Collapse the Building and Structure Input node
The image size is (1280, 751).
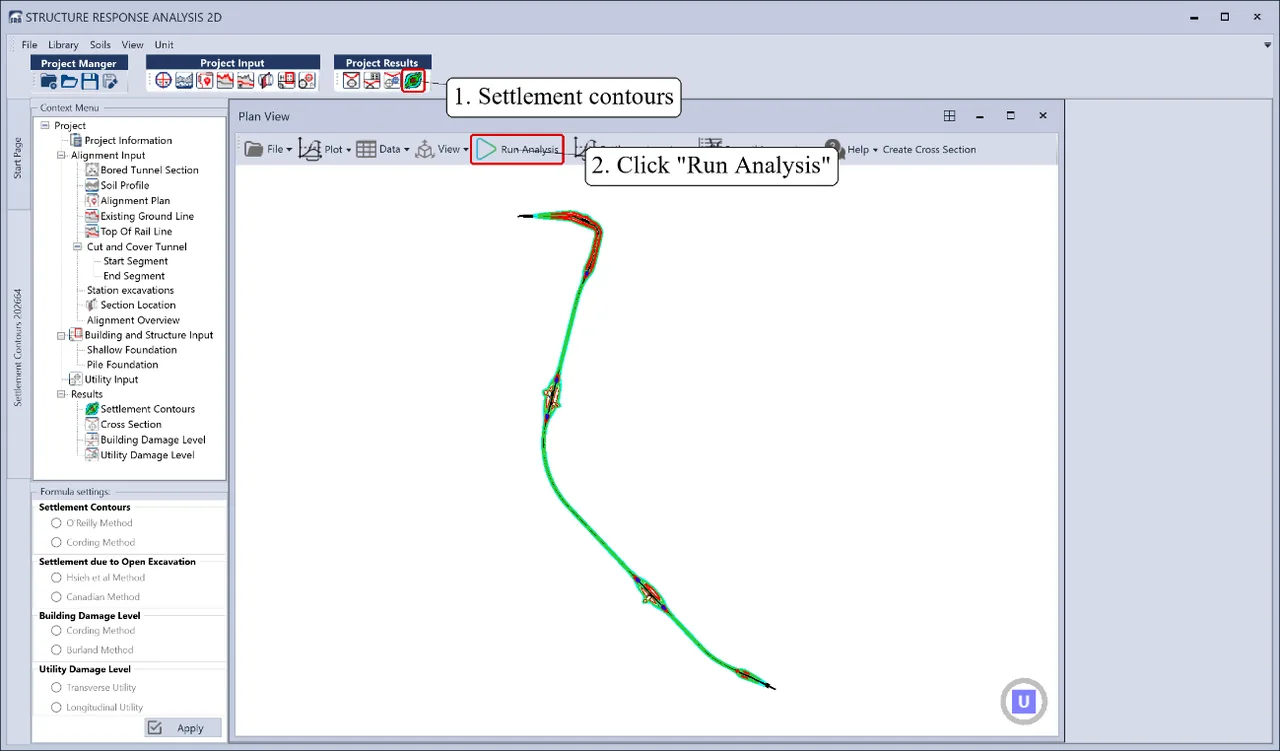[x=62, y=335]
